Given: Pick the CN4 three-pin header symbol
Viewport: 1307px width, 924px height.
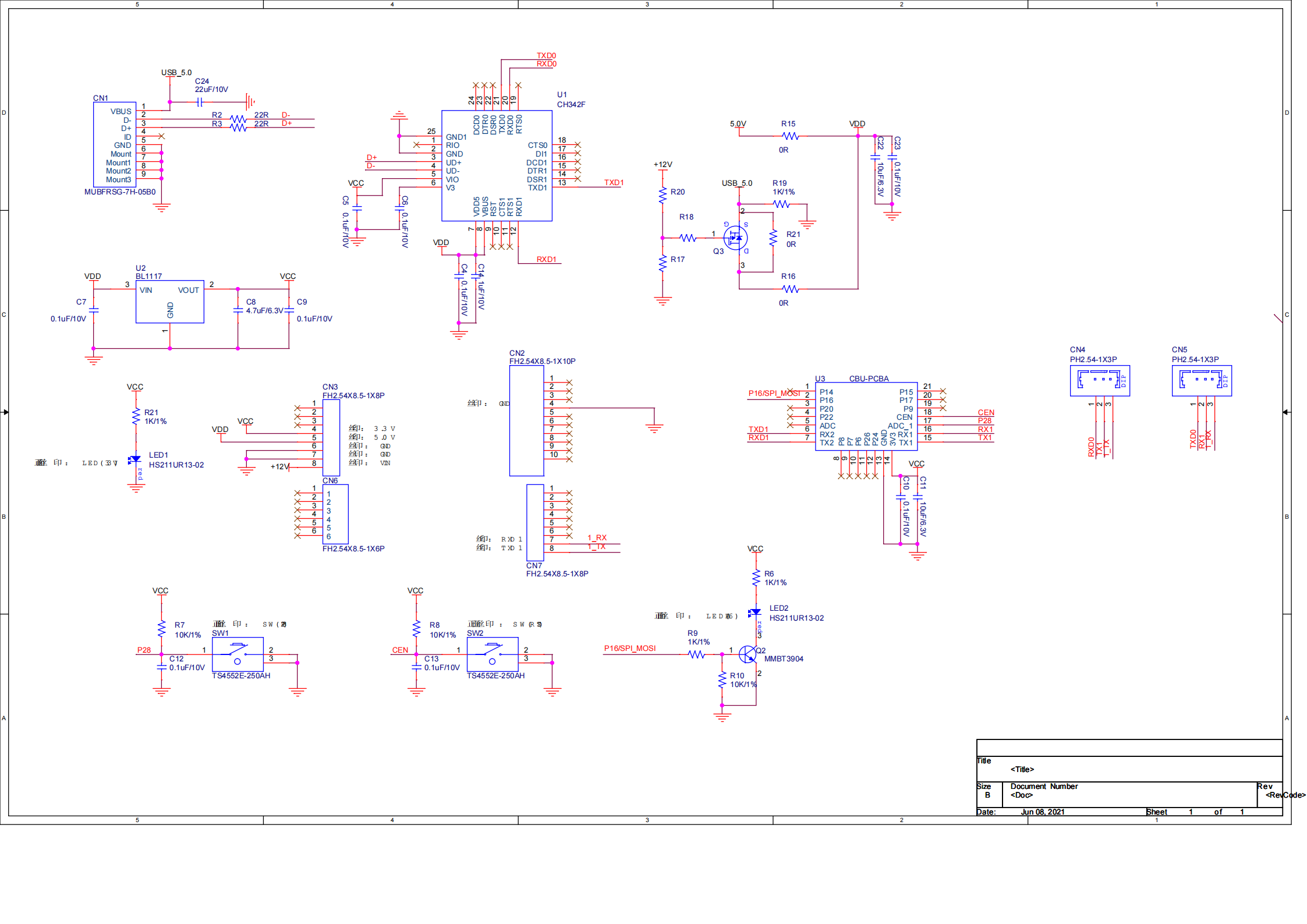Looking at the screenshot, I should click(1100, 381).
